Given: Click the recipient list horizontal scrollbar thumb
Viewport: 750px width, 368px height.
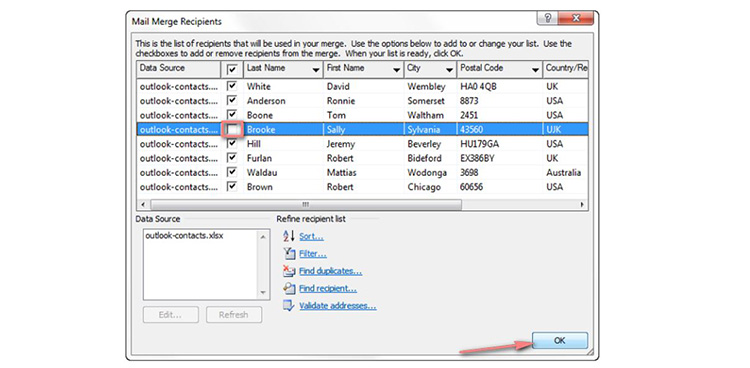Looking at the screenshot, I should tap(306, 204).
